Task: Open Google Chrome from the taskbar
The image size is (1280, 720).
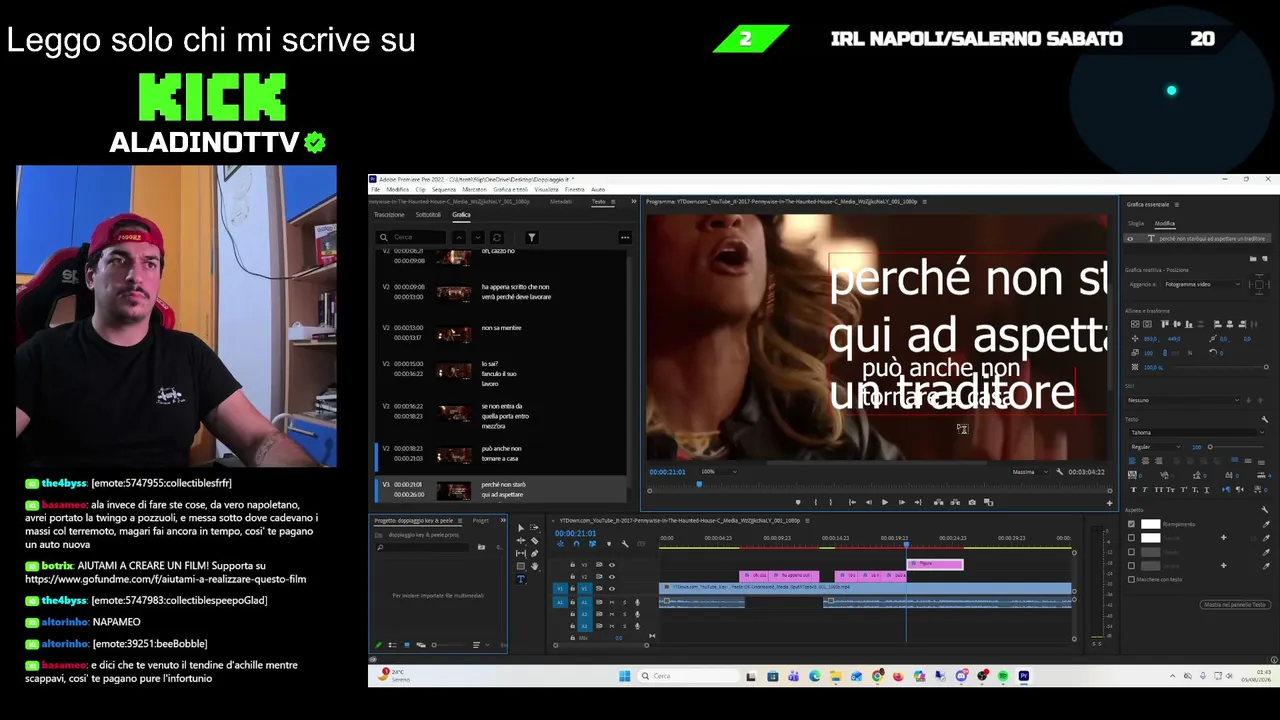Action: [877, 676]
